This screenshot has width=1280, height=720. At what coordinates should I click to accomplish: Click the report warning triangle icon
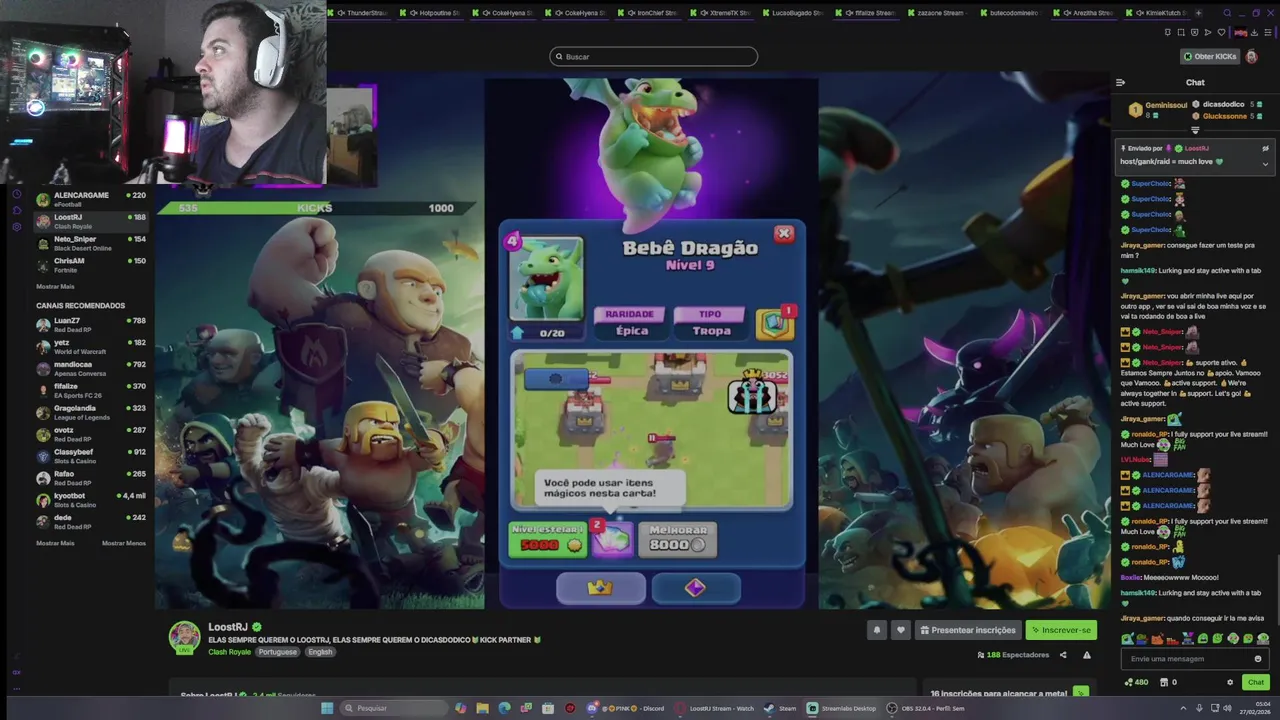pos(1087,655)
